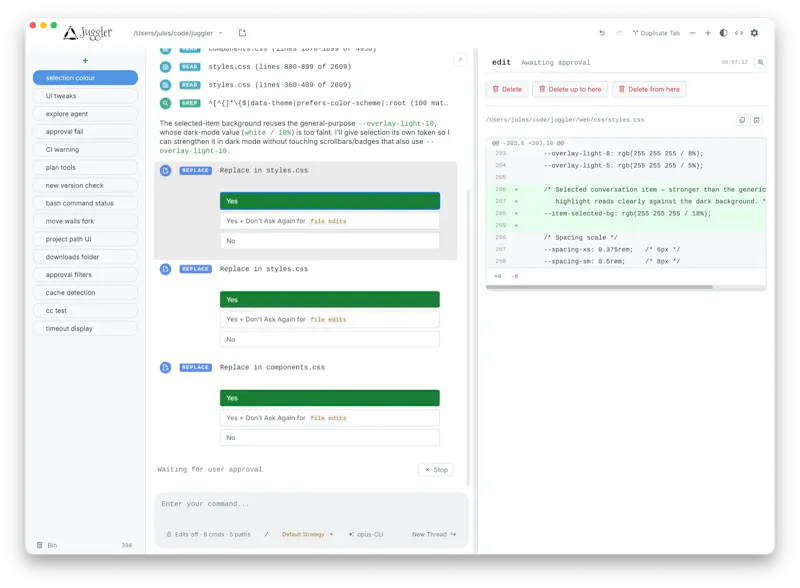
Task: Open the 'downloads folder' conversation
Action: [85, 257]
